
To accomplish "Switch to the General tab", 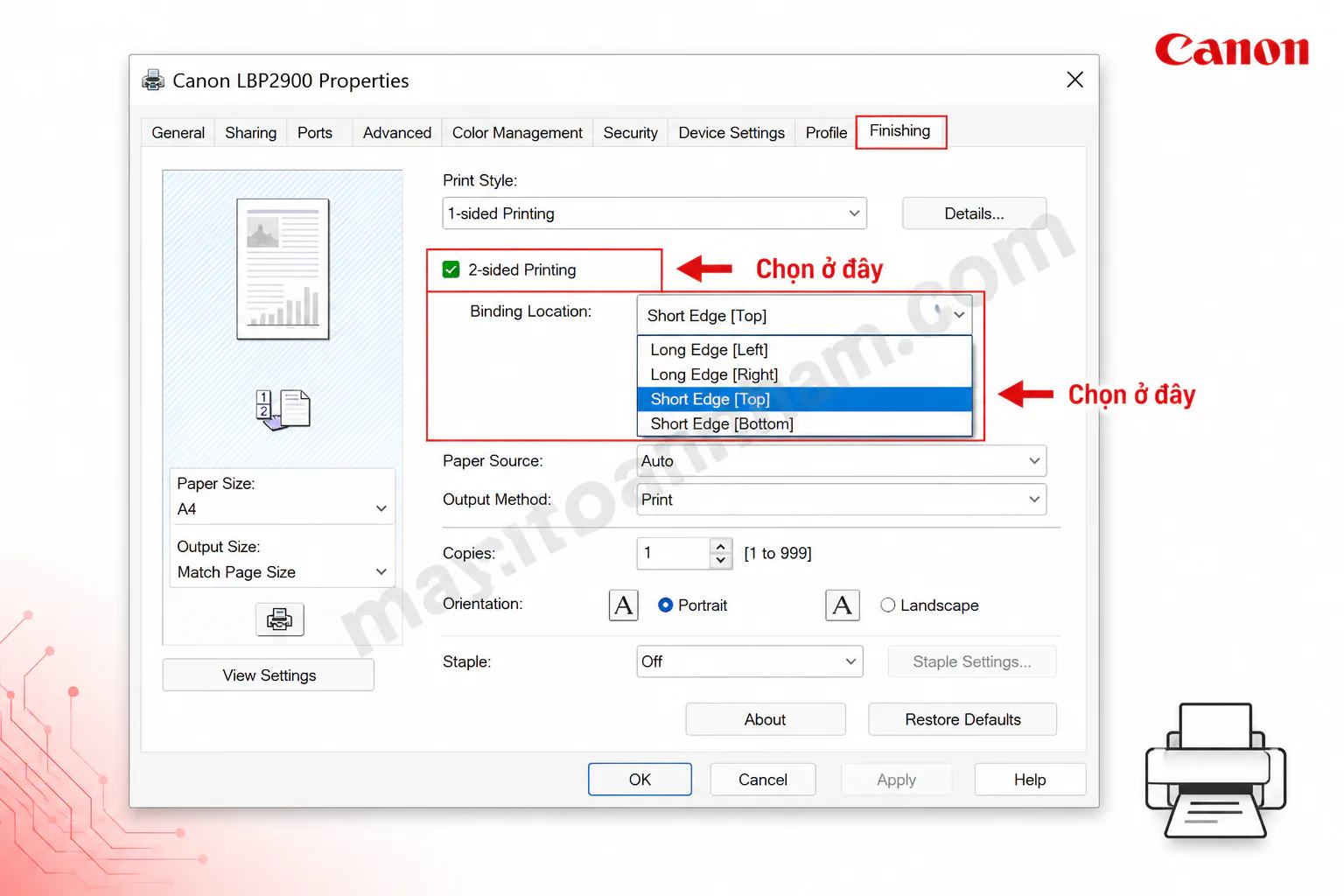I will 178,133.
